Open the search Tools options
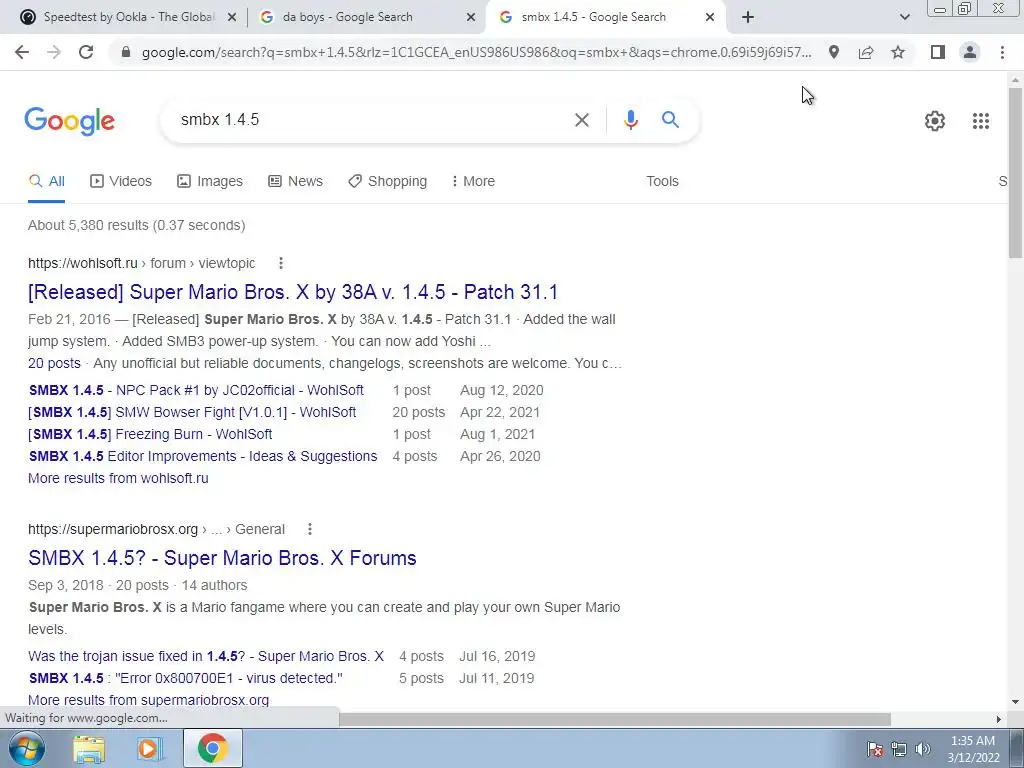The width and height of the screenshot is (1024, 768). (662, 182)
